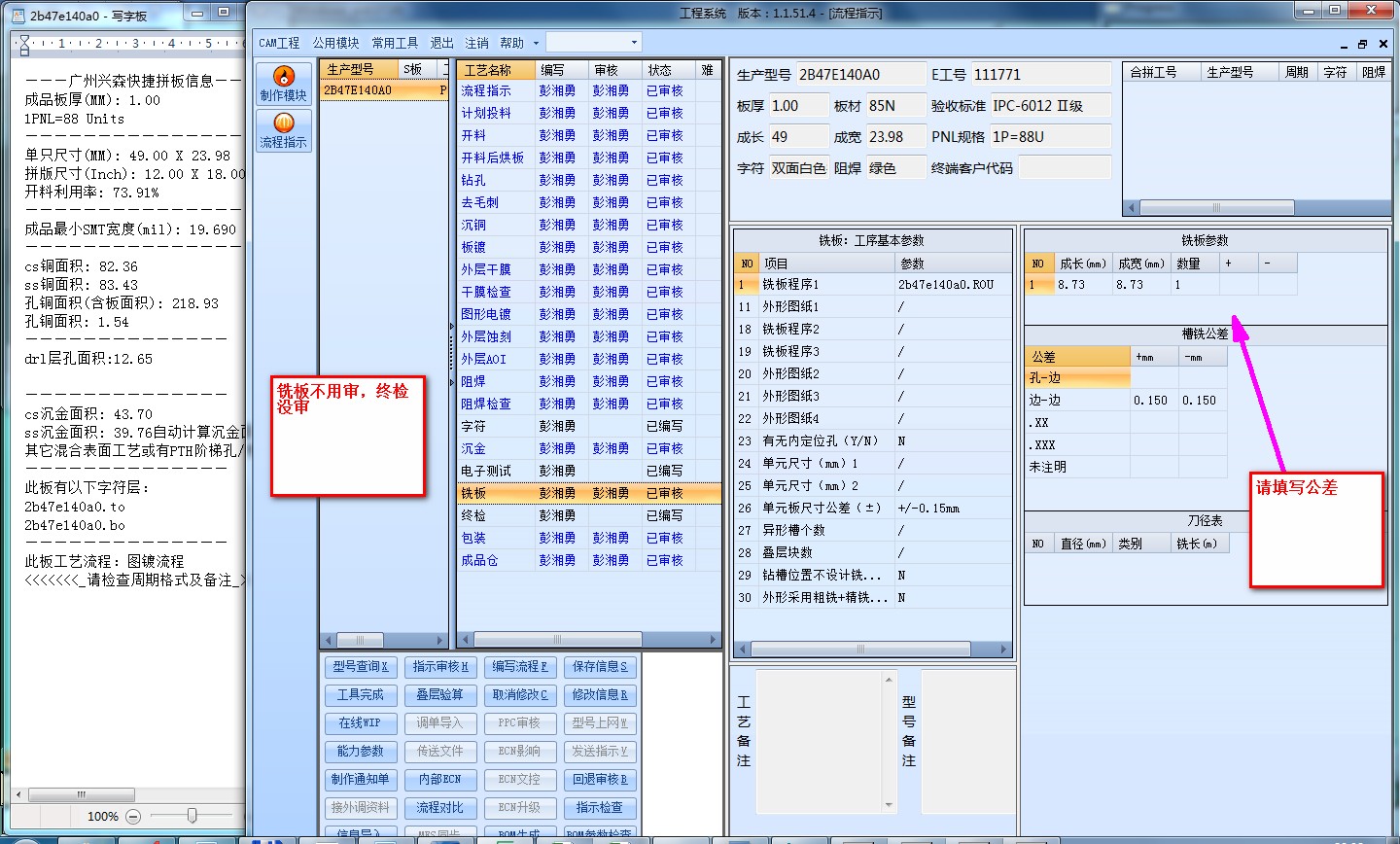Select the 字符 process row
1400x844 pixels.
(x=589, y=426)
